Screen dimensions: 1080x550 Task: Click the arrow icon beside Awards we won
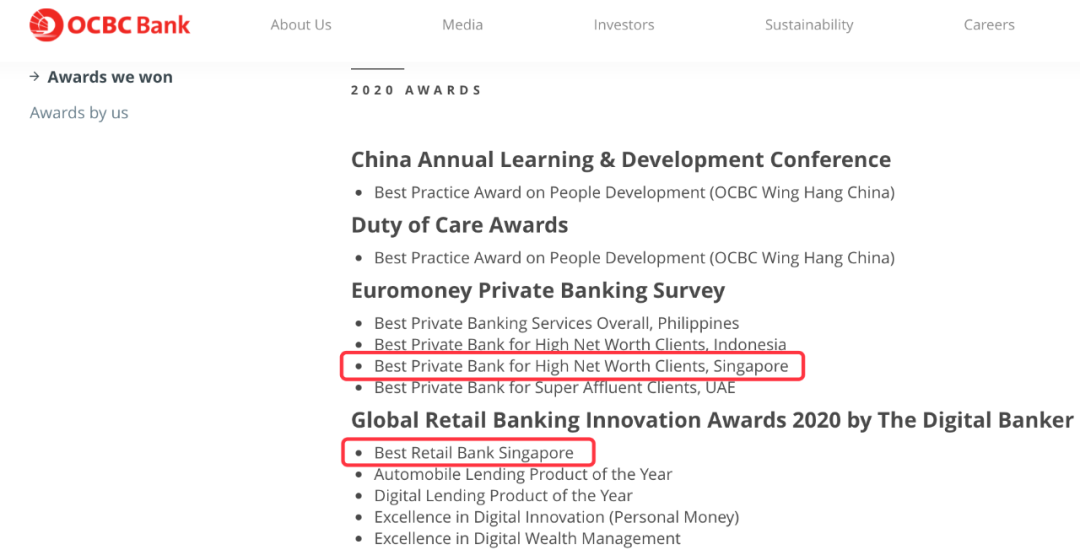pos(34,77)
